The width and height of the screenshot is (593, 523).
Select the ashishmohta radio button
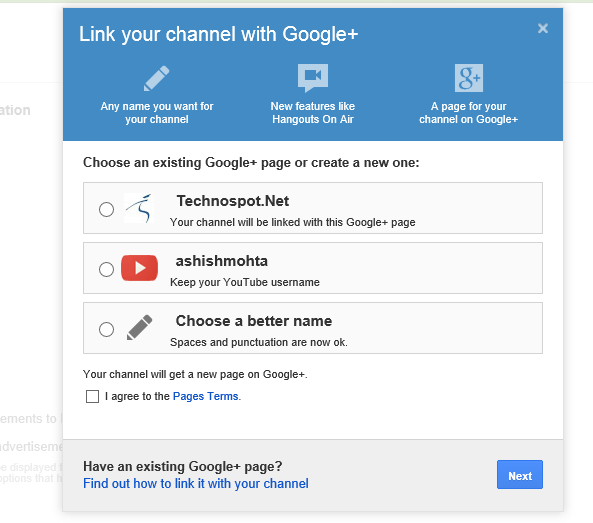click(106, 269)
